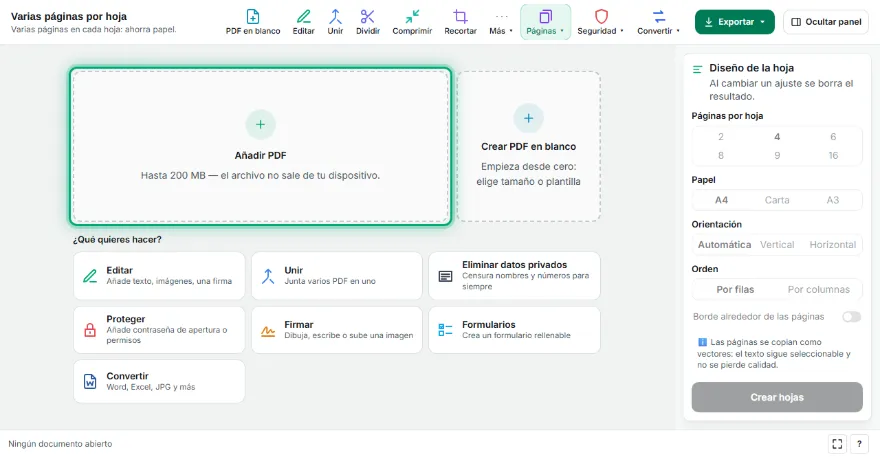Image resolution: width=880 pixels, height=457 pixels.
Task: Set order to Por filas
Action: point(735,290)
